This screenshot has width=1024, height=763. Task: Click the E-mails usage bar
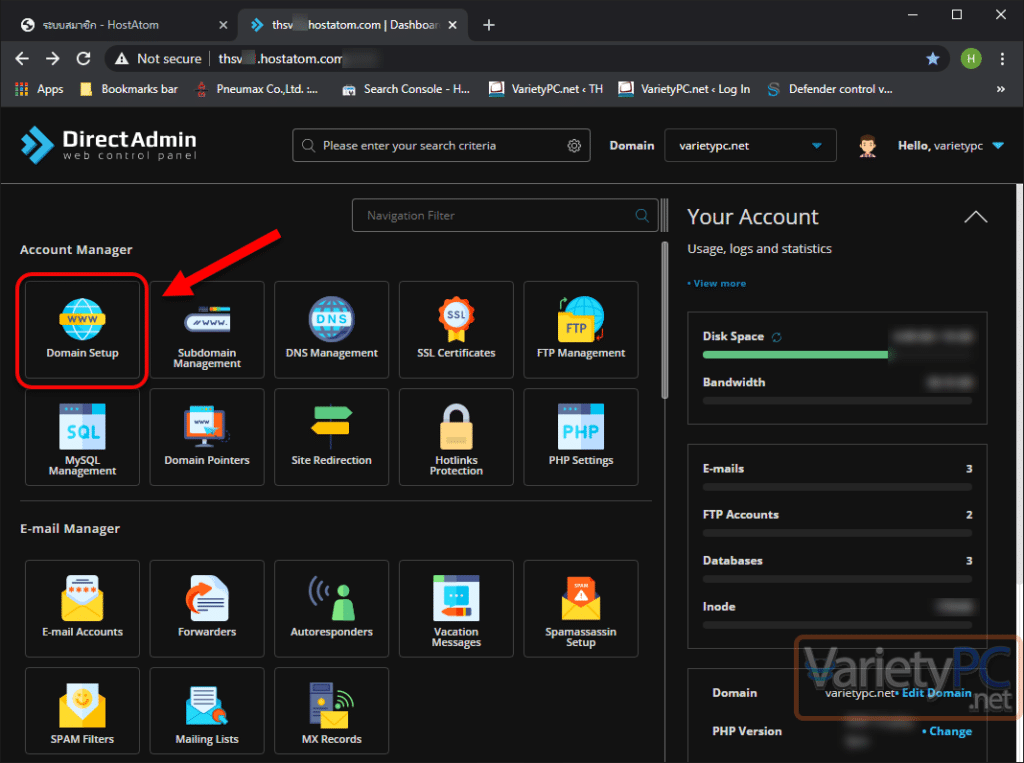point(837,487)
